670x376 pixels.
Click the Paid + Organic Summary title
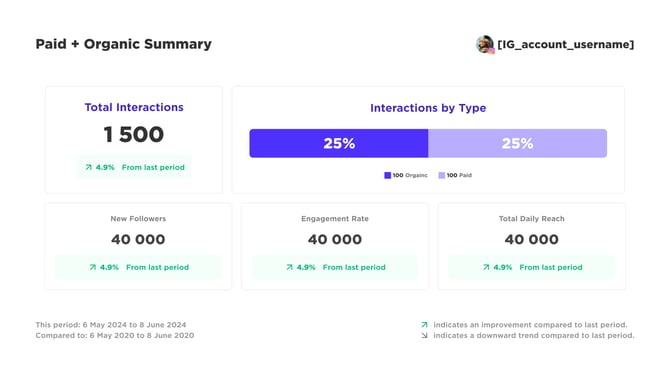point(123,44)
